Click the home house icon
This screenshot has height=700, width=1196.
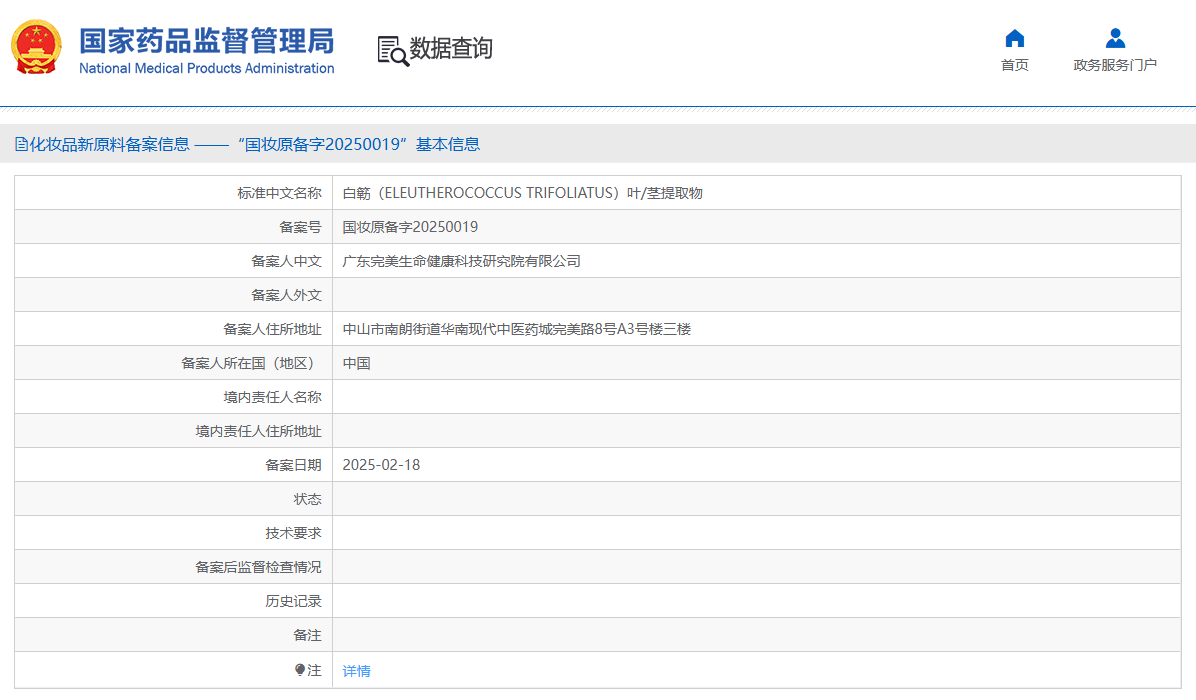point(1014,39)
